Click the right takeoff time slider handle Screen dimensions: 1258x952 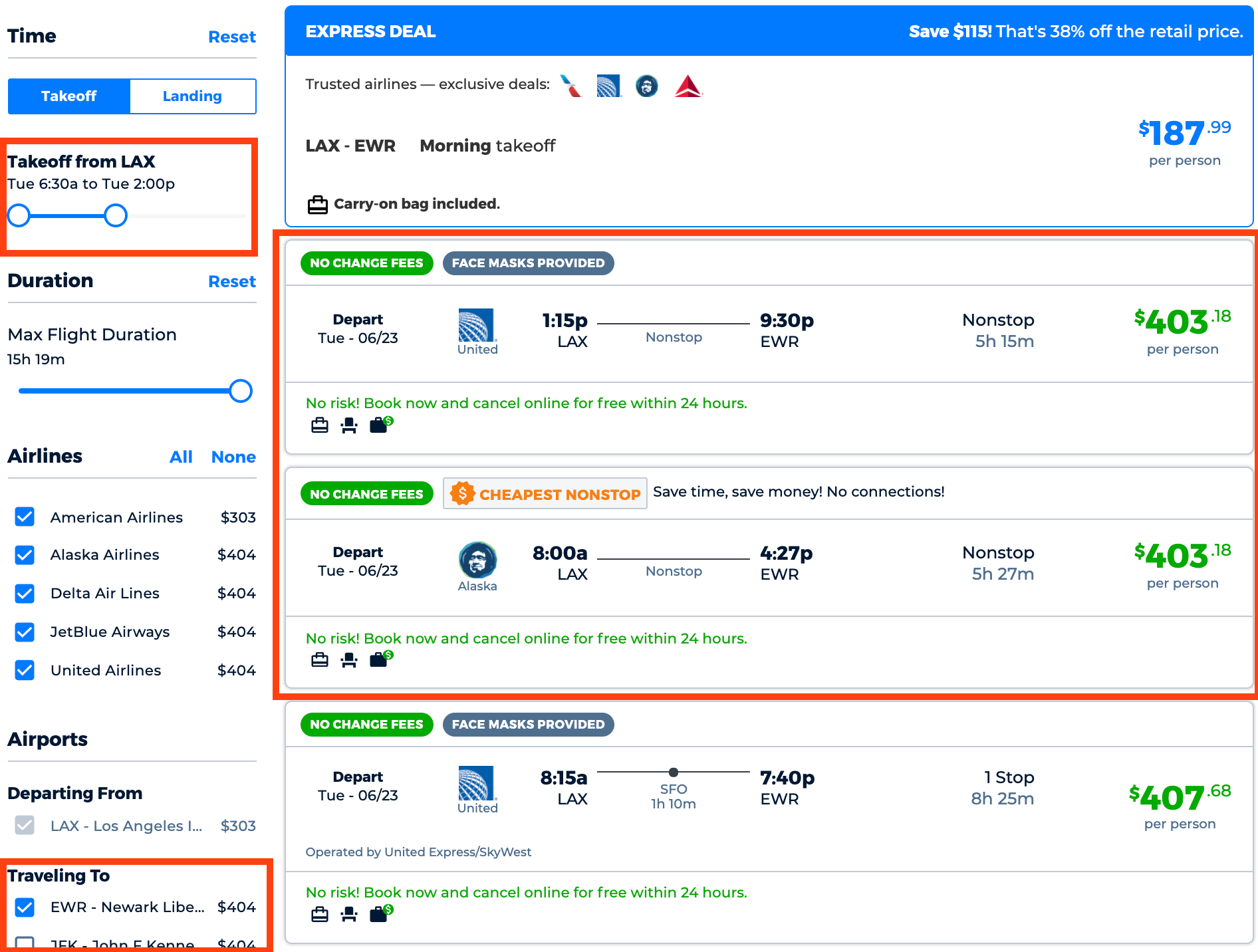pos(116,215)
